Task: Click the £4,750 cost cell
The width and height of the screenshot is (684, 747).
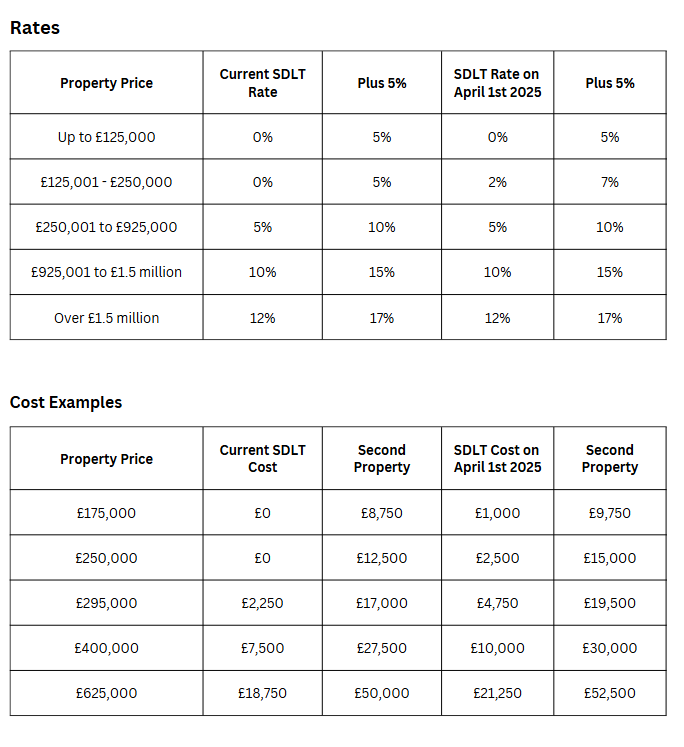Action: tap(497, 603)
